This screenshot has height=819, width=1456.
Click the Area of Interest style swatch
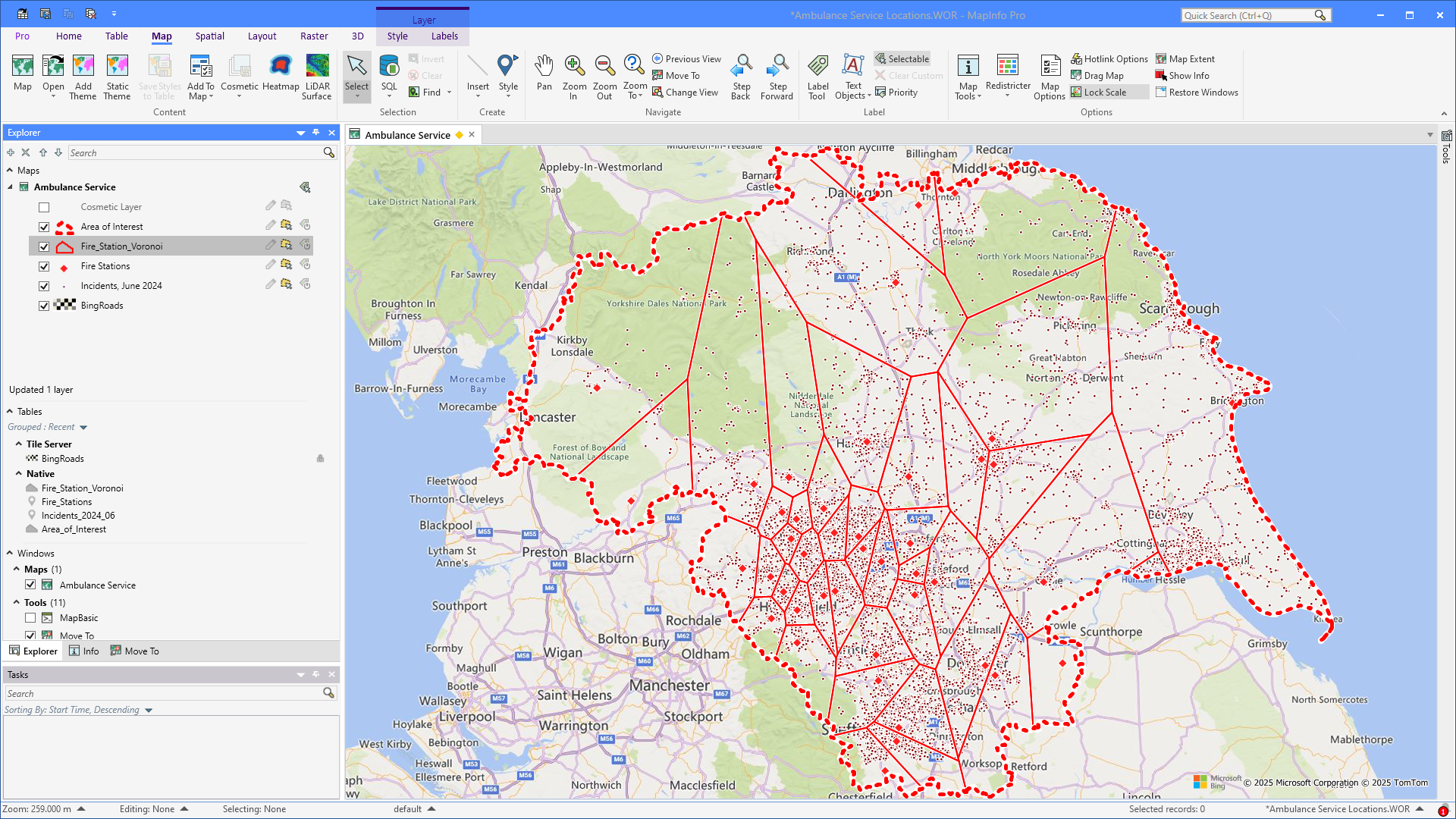coord(65,227)
